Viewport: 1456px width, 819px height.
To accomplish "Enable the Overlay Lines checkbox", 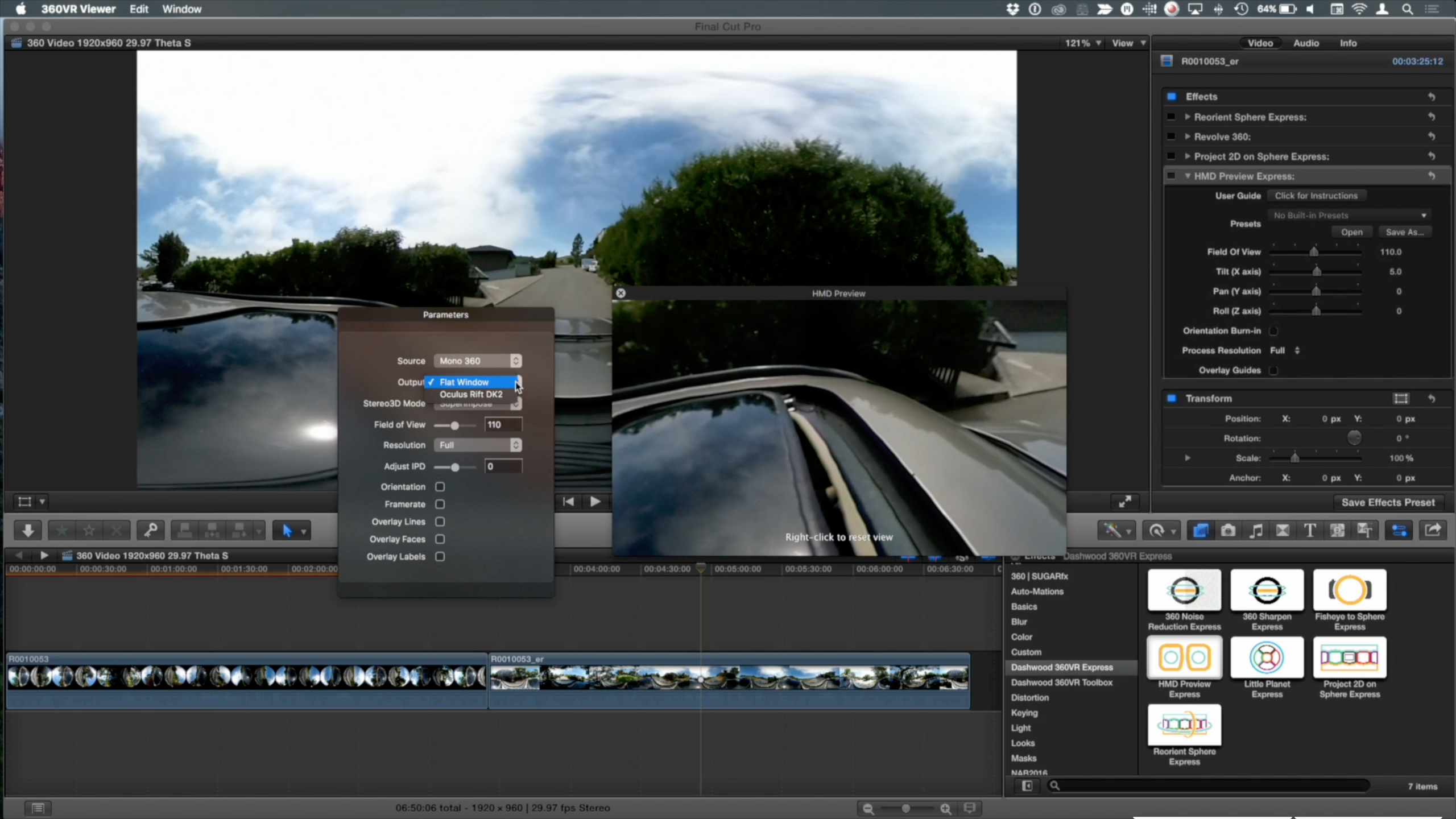I will click(x=440, y=522).
